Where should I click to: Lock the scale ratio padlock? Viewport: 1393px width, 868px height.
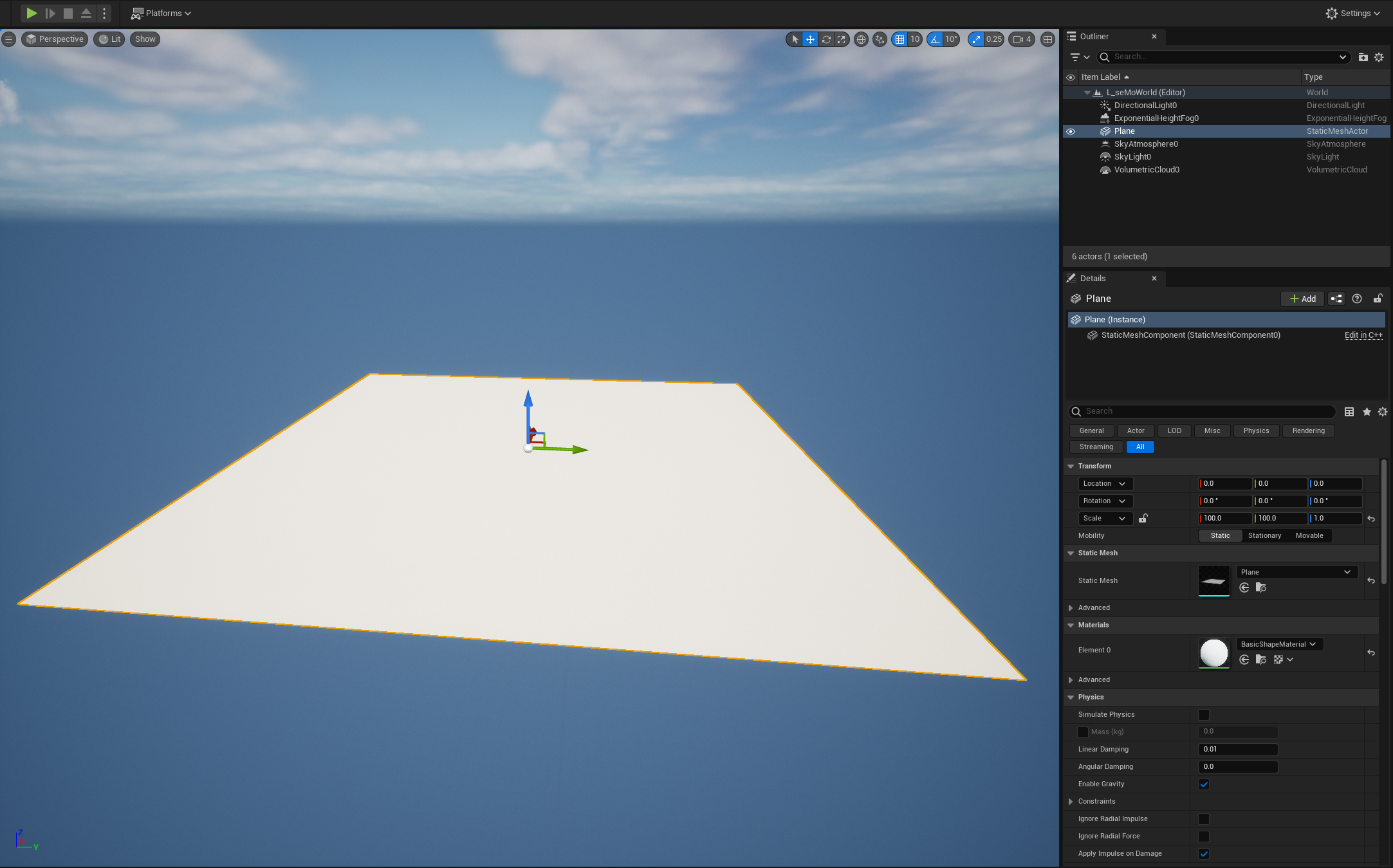tap(1143, 519)
